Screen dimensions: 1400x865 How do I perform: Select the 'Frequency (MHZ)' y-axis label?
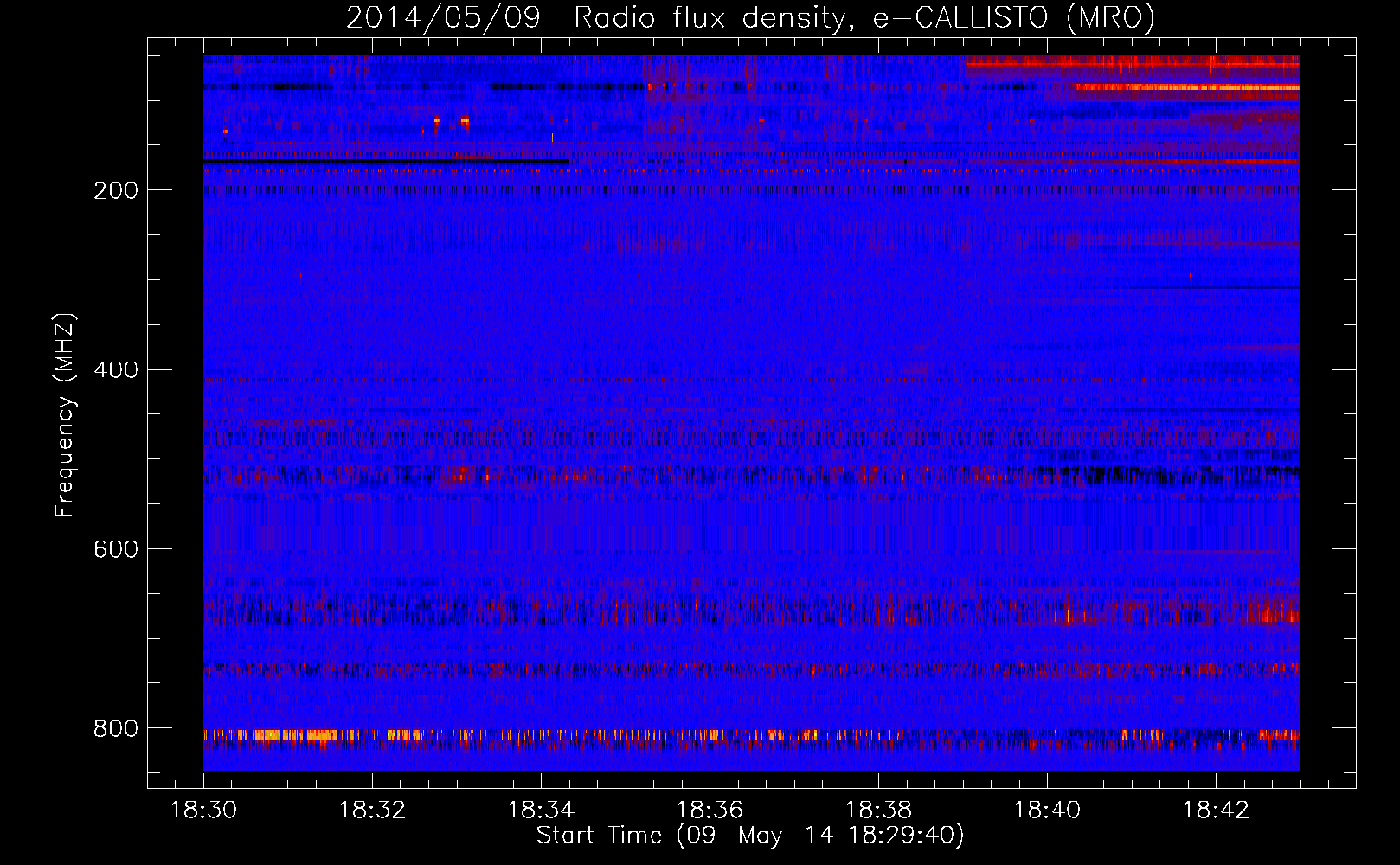tap(65, 415)
